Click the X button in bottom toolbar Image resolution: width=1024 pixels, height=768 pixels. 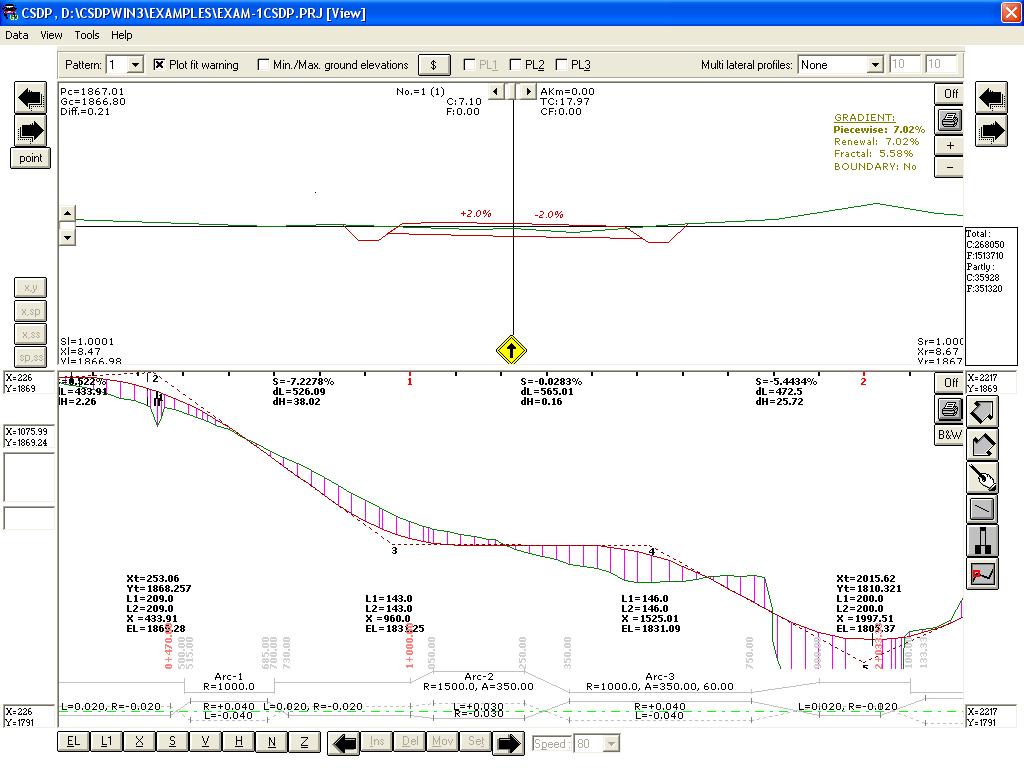(x=139, y=742)
